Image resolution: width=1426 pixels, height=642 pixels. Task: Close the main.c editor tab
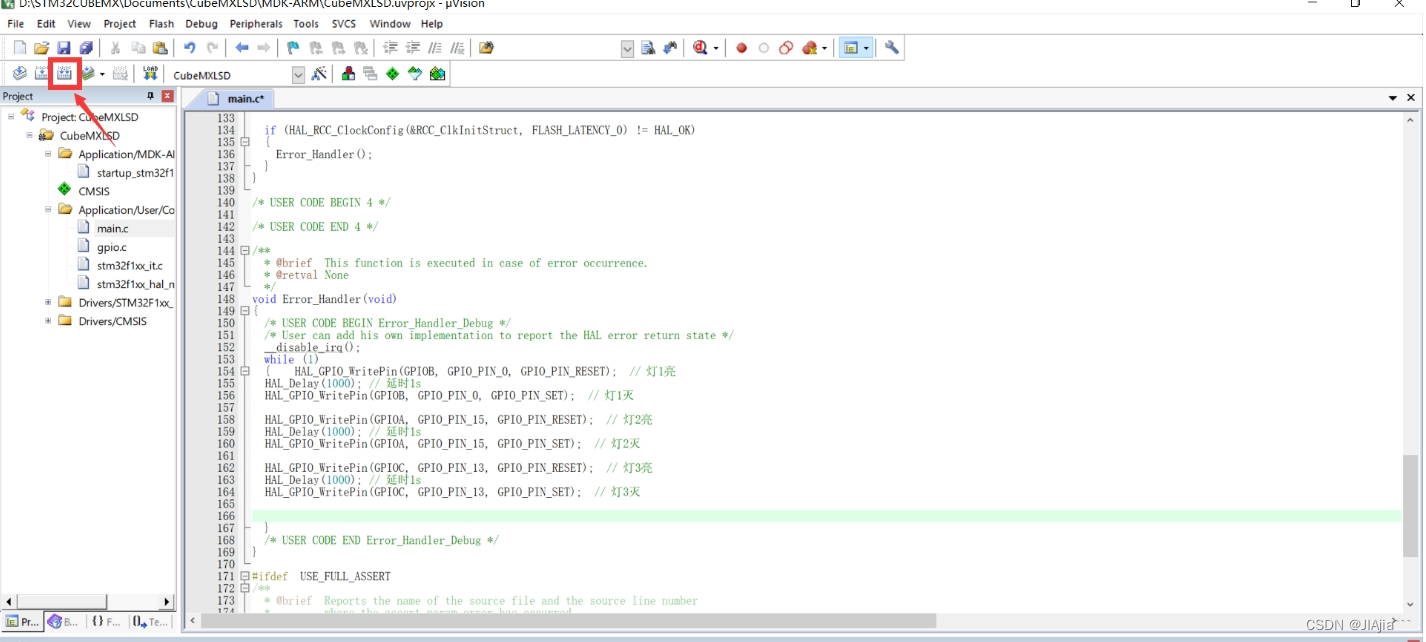(x=1411, y=98)
